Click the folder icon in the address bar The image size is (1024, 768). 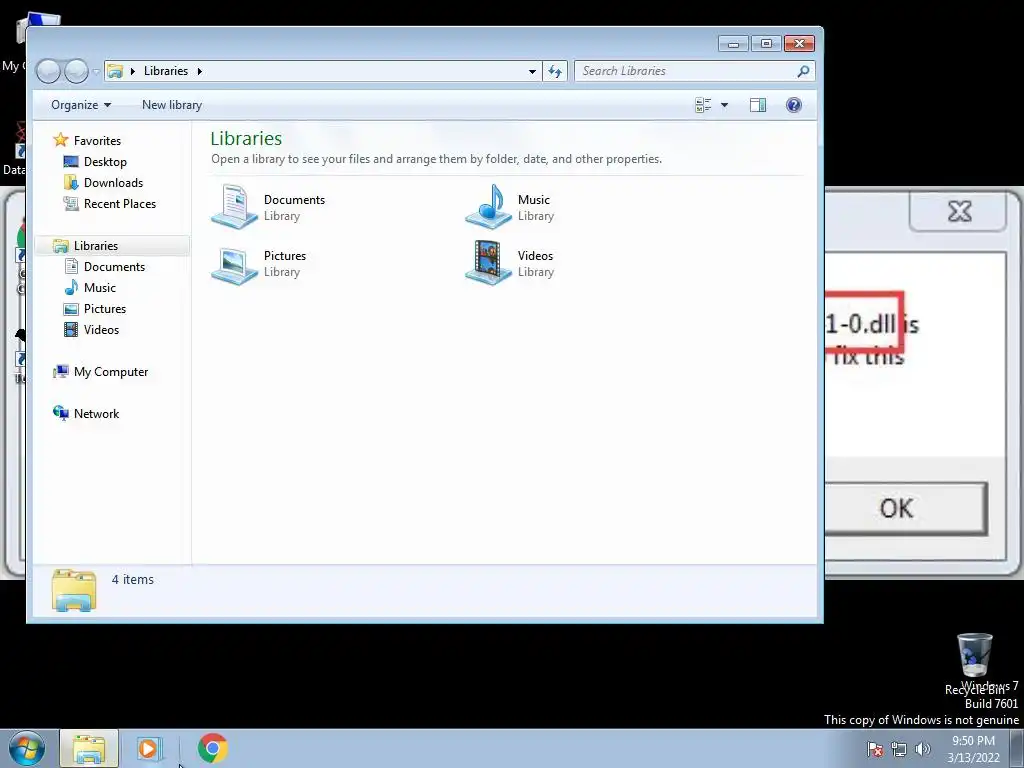(115, 71)
